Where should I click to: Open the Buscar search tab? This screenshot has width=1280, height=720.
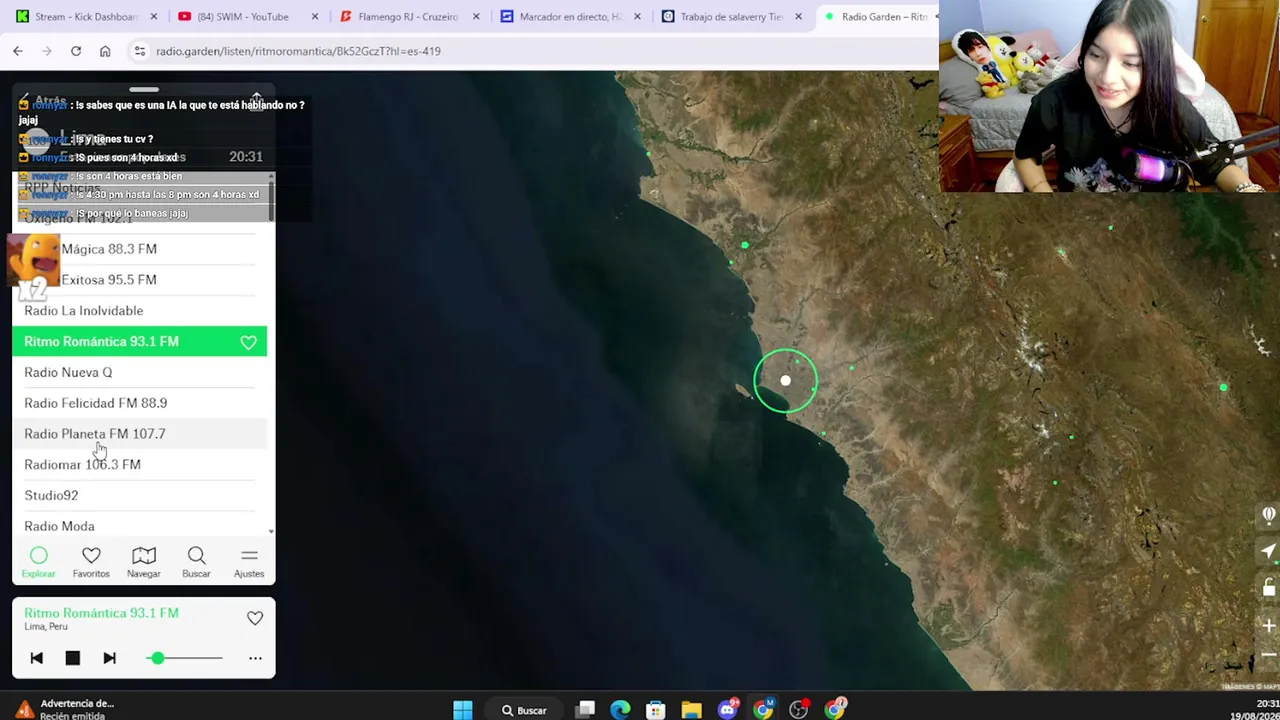[x=196, y=562]
